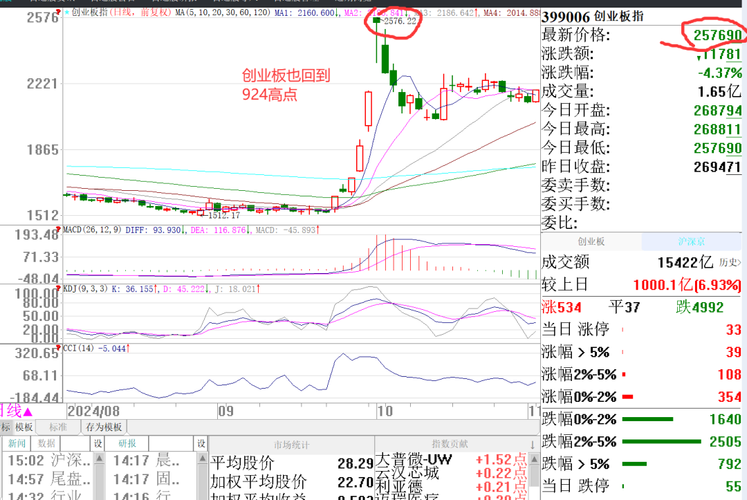747x500 pixels.
Task: Select the 市场统计 tab
Action: tap(292, 445)
